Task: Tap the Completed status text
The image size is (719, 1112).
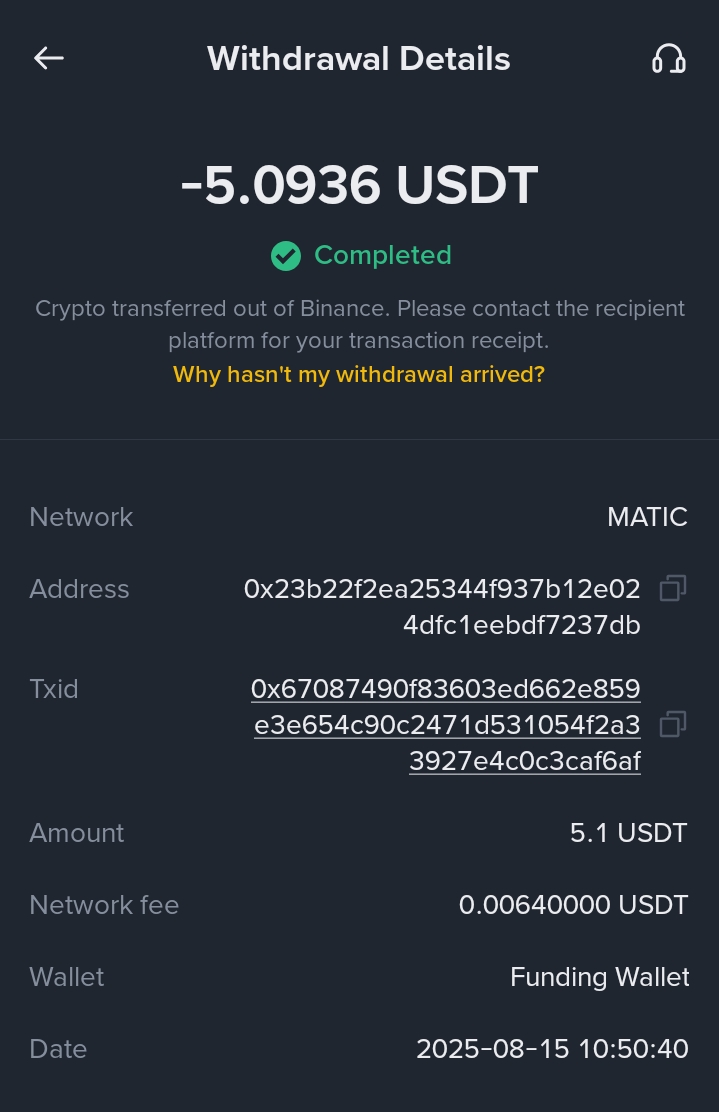Action: tap(383, 256)
